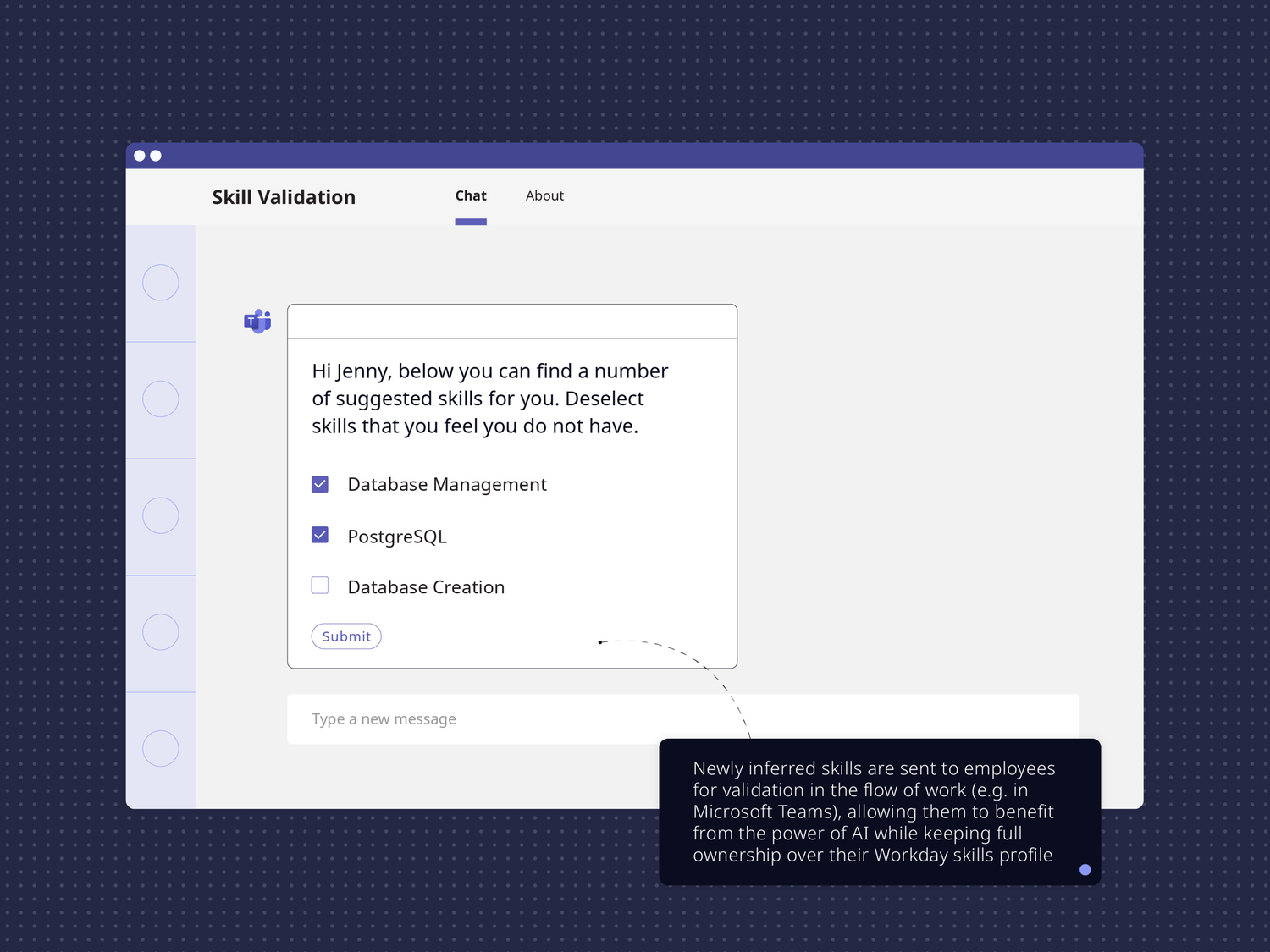Click the tooltip about newly inferred skills

(x=878, y=811)
